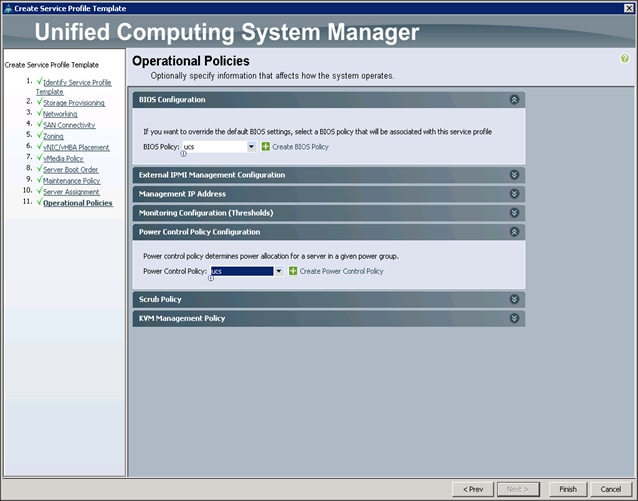Click the BIOS Configuration header text
Image resolution: width=638 pixels, height=501 pixels.
tap(172, 100)
